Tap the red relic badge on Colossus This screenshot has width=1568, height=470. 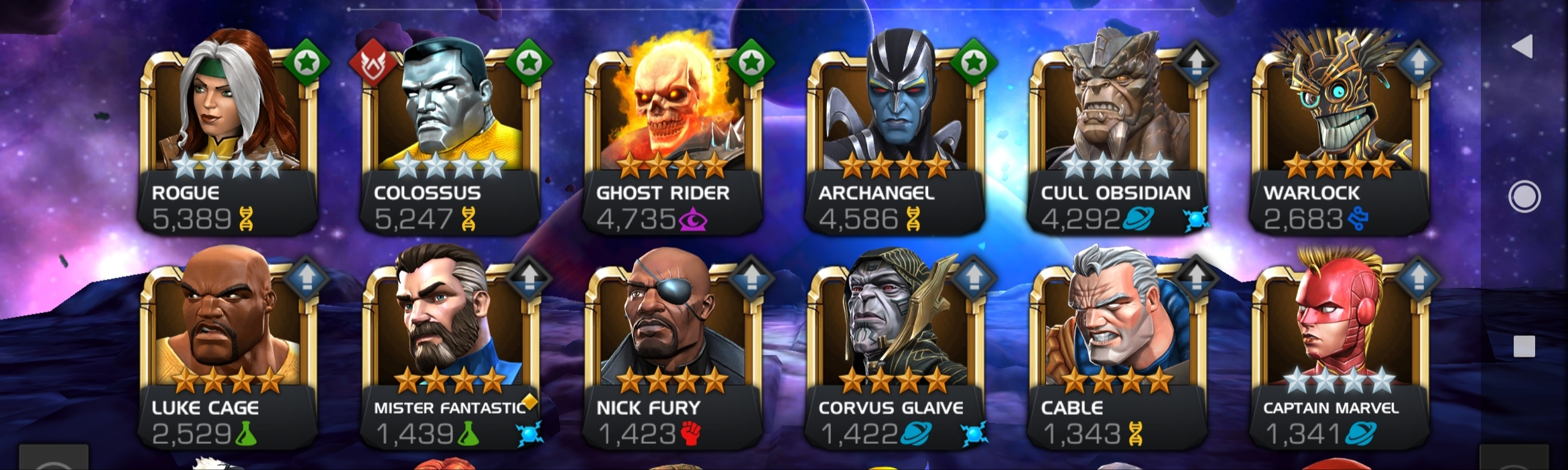click(x=373, y=63)
